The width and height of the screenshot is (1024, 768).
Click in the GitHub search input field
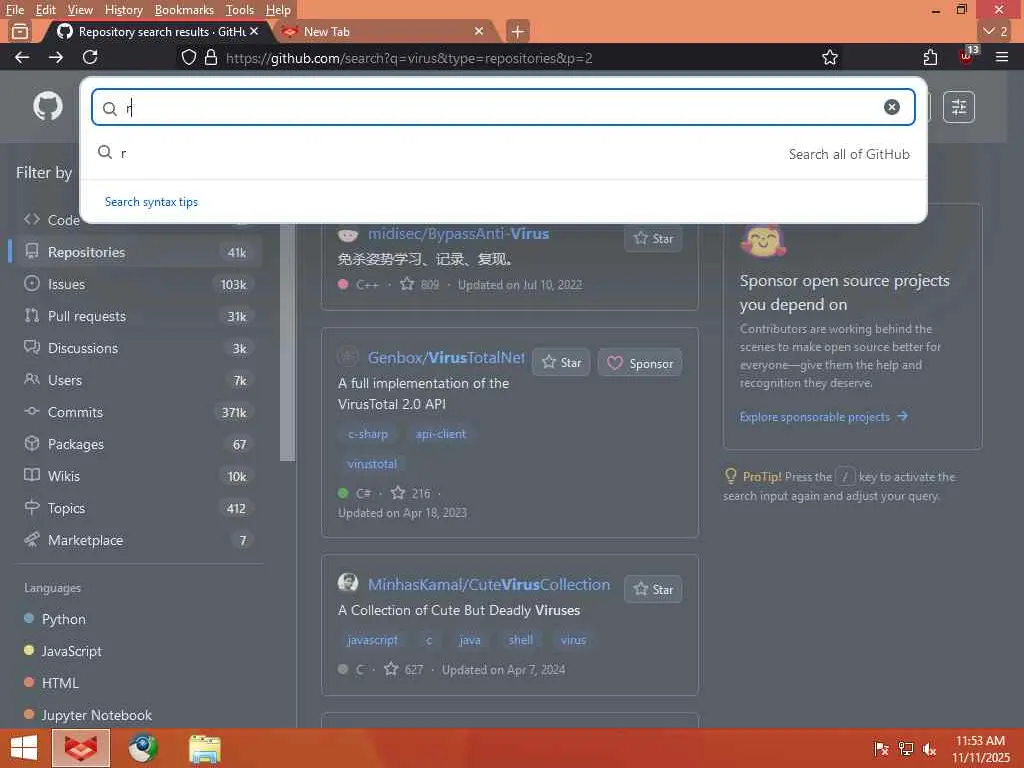503,107
